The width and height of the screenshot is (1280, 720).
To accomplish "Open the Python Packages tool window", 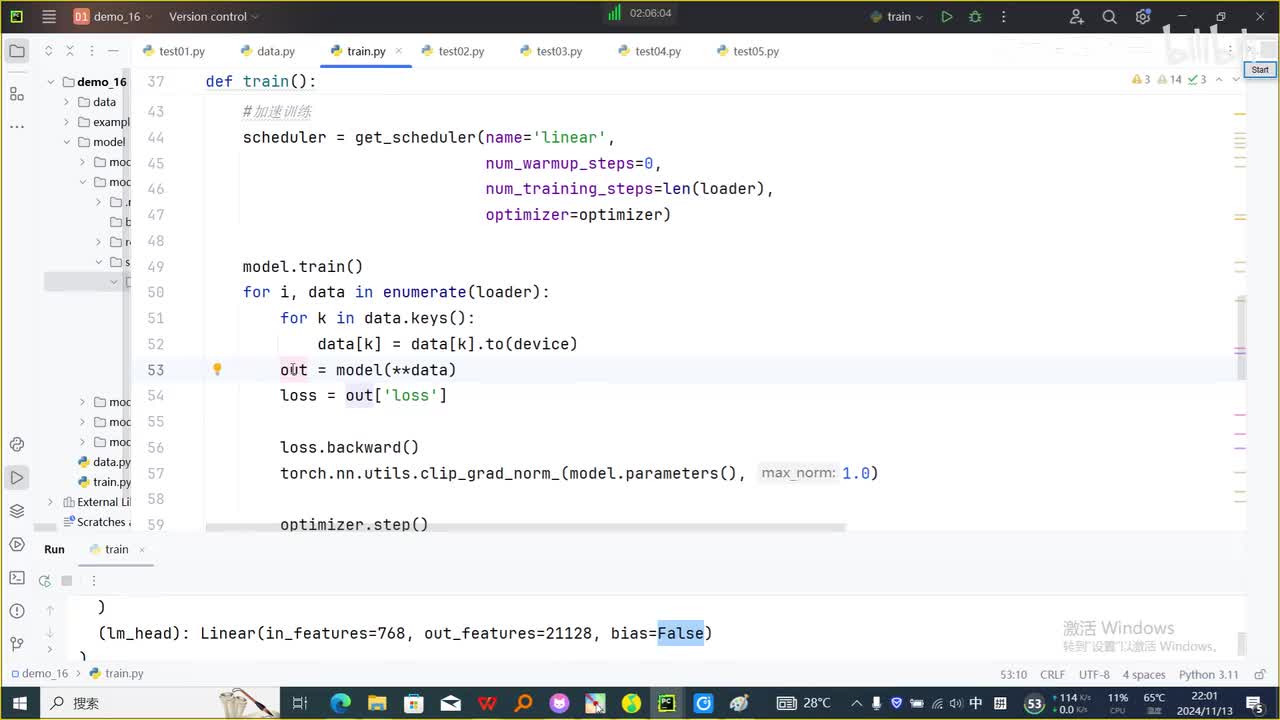I will (x=17, y=511).
